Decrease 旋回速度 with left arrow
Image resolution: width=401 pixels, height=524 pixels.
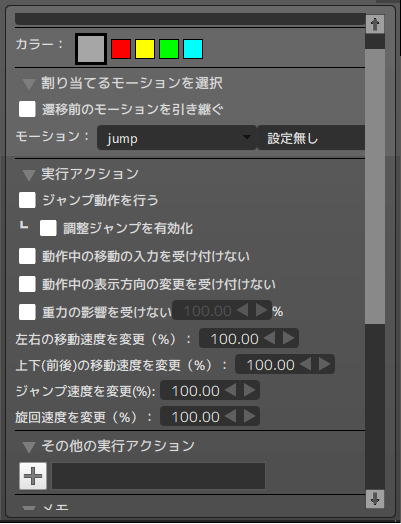pos(231,416)
